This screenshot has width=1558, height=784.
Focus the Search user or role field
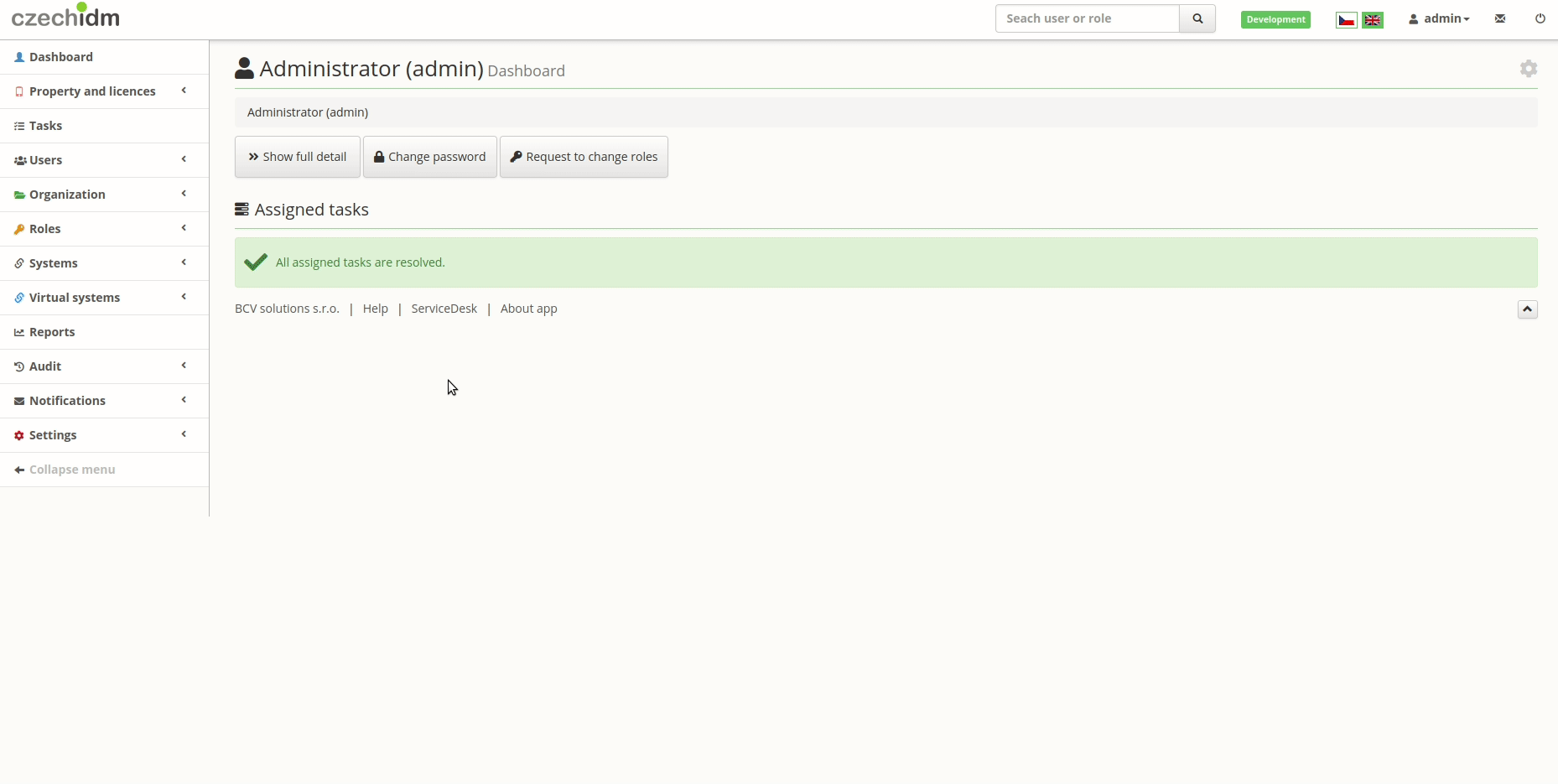click(1088, 18)
